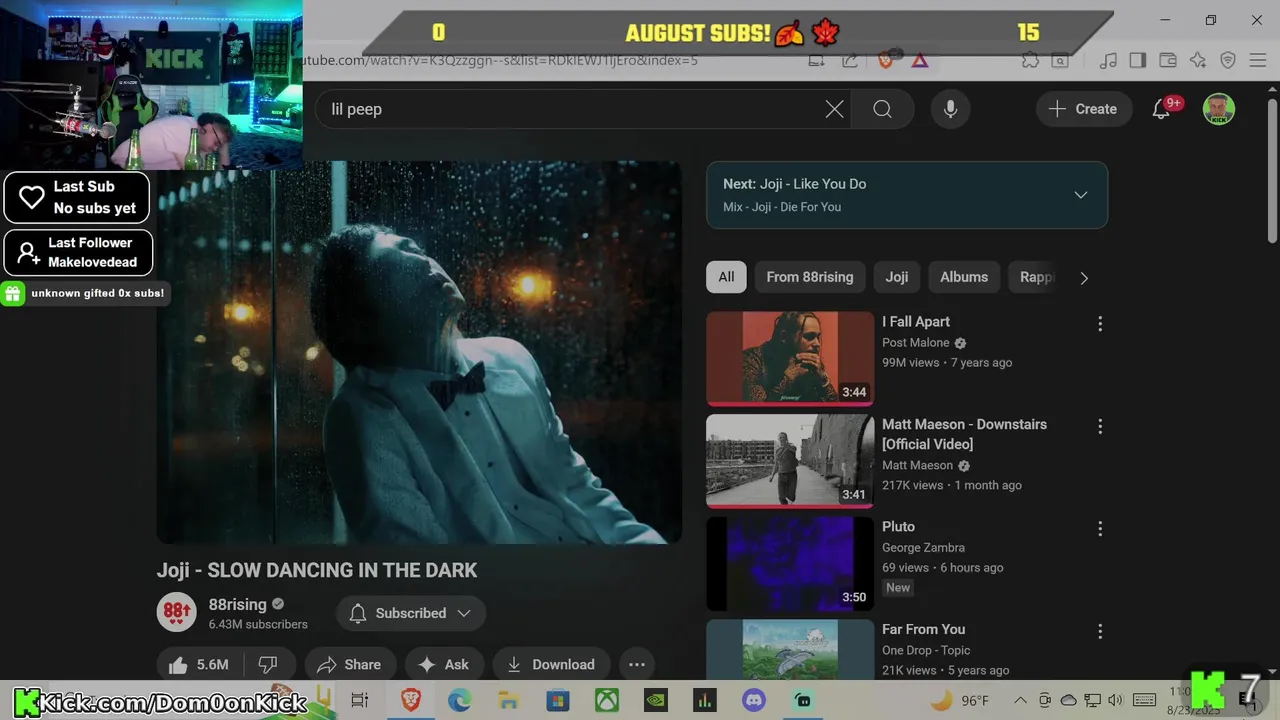Like the video with thumbs up
1280x720 pixels.
coord(199,664)
